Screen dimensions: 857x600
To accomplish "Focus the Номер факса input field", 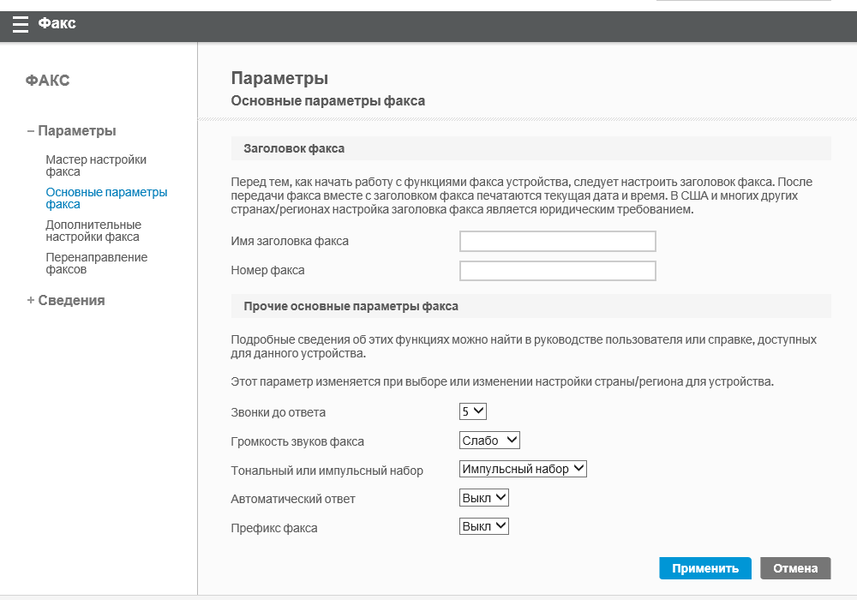I will [x=557, y=271].
